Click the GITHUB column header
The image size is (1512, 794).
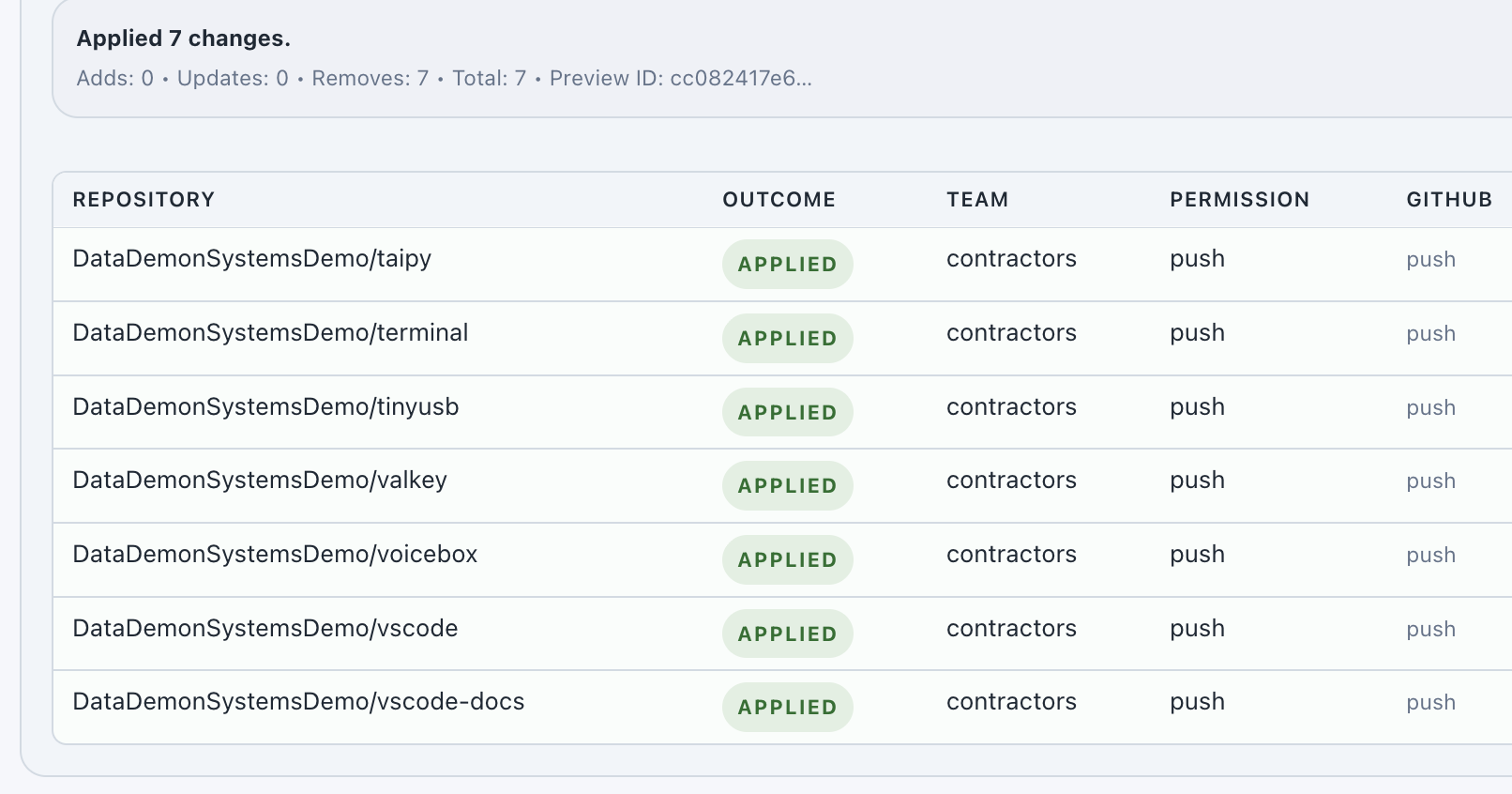(x=1449, y=200)
